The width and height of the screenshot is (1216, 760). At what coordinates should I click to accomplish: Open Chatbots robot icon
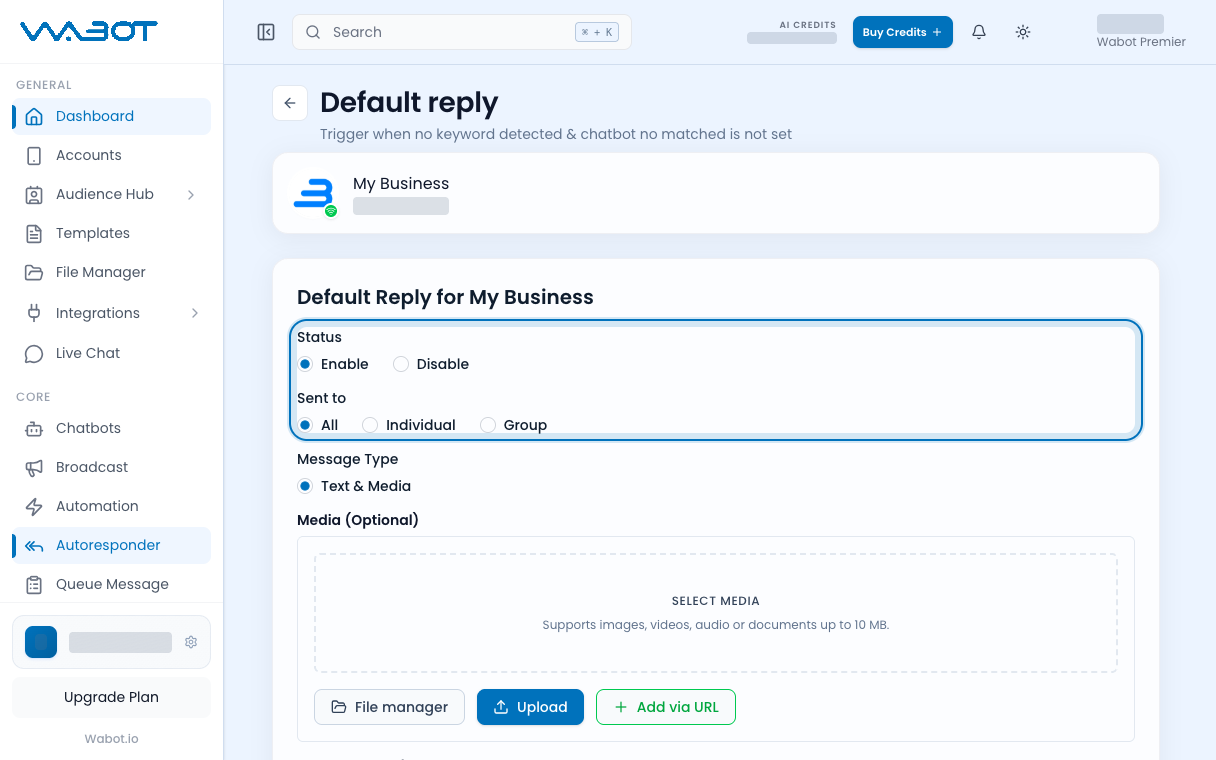click(34, 428)
